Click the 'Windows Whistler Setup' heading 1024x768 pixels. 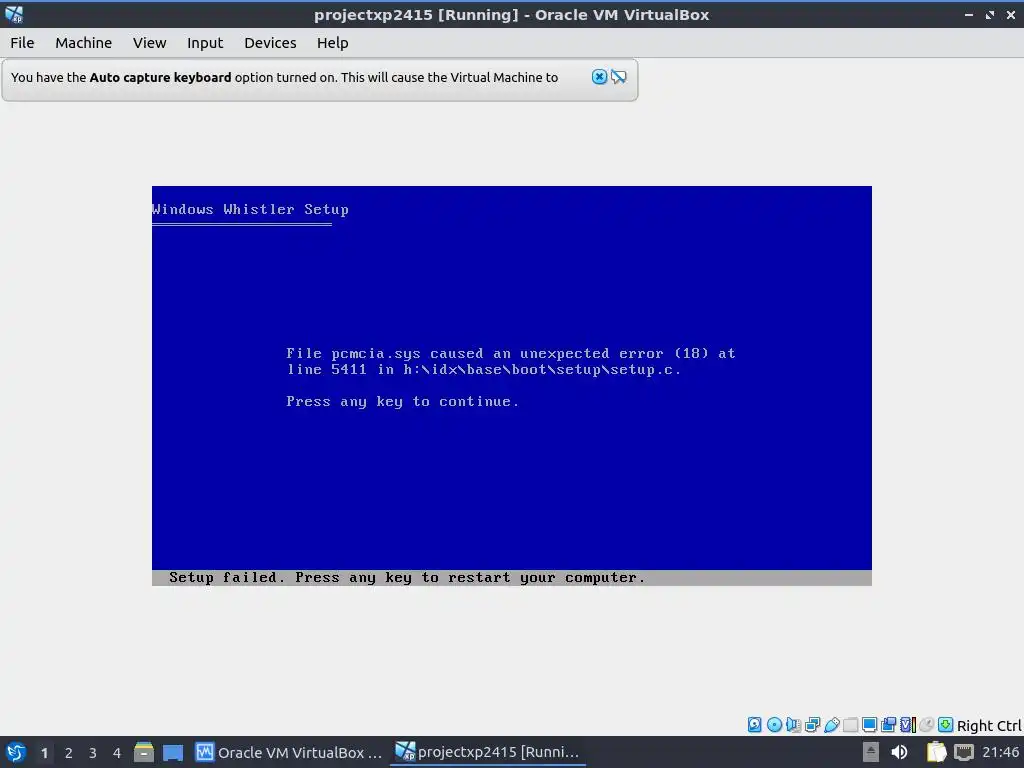[251, 210]
